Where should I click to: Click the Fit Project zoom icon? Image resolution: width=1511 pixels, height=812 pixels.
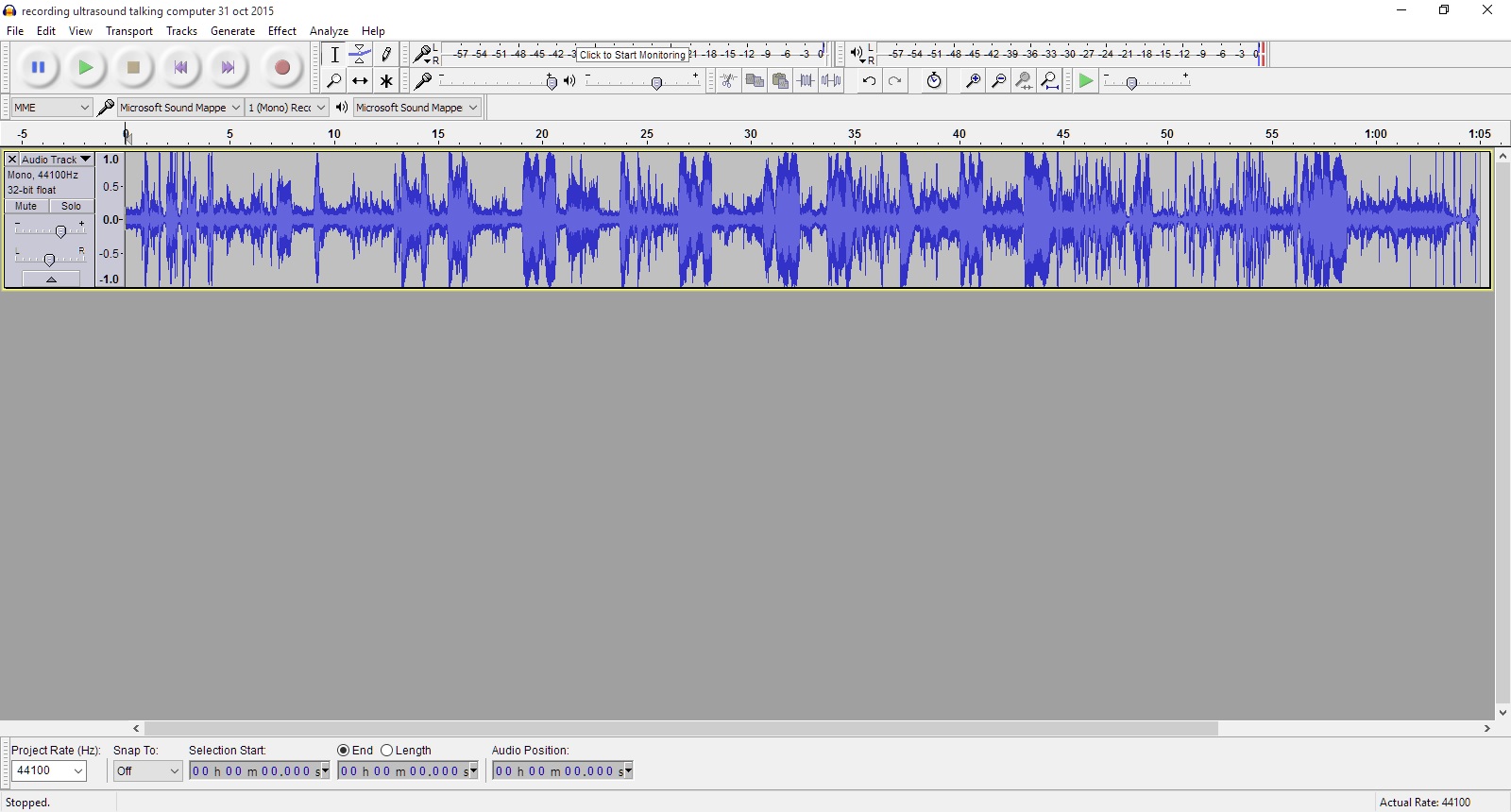coord(1049,81)
